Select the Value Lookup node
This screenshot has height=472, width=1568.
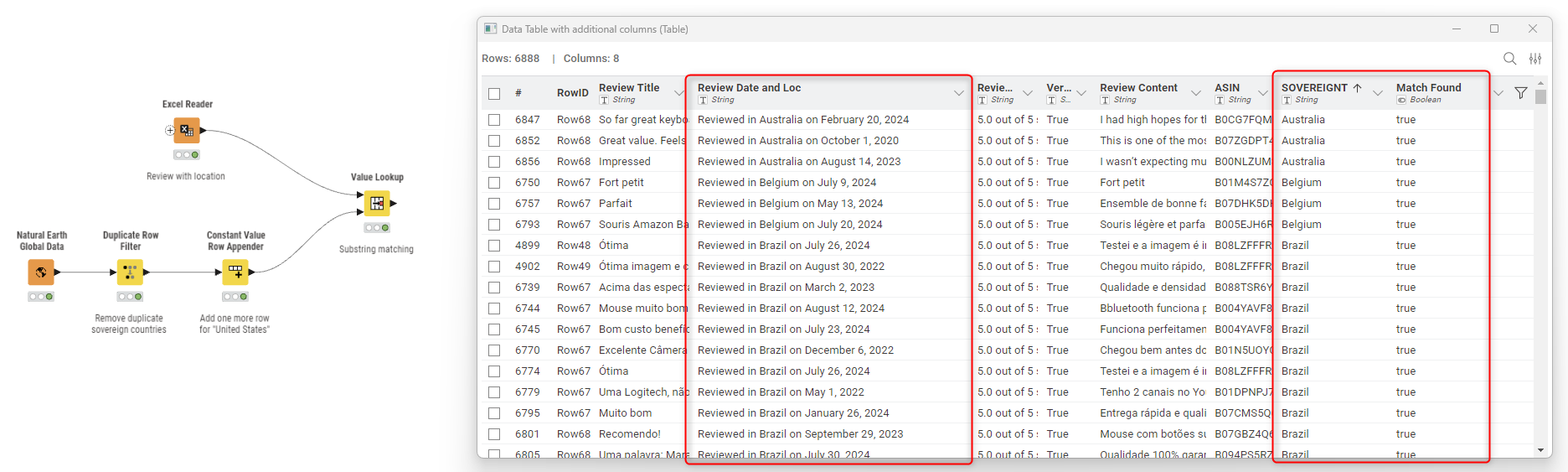[x=377, y=203]
